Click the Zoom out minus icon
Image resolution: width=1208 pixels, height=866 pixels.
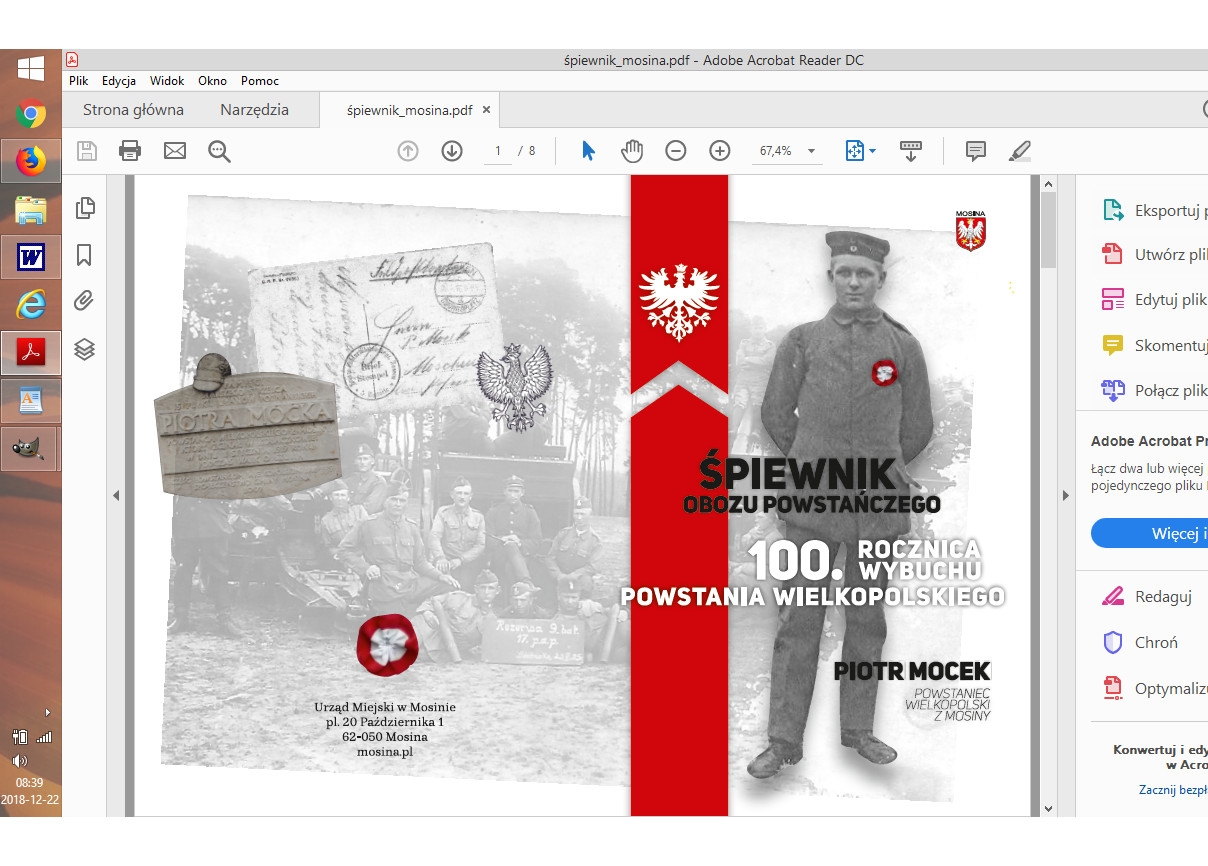[676, 151]
